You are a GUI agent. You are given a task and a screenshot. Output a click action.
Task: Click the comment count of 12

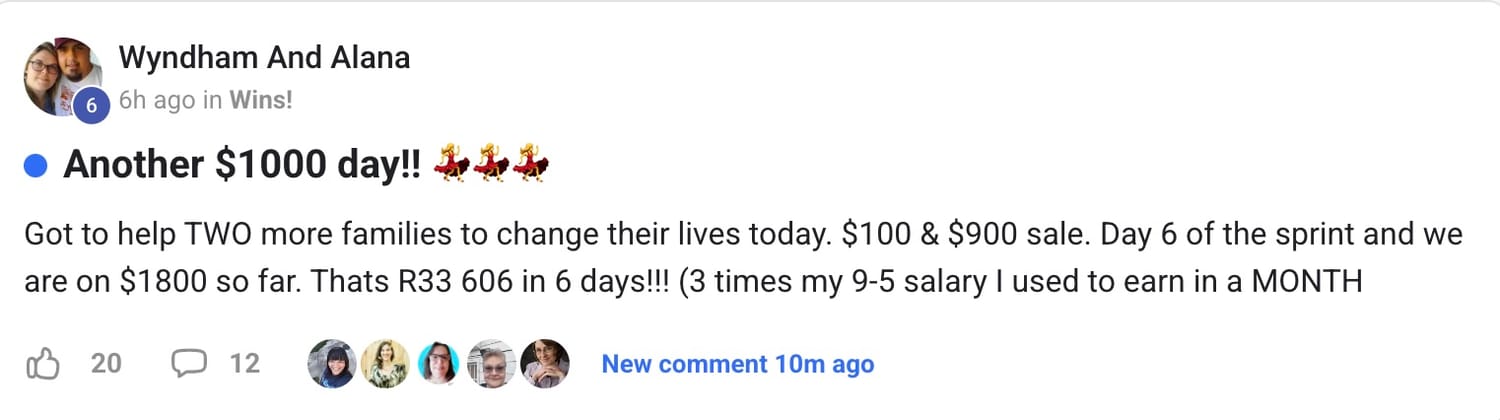245,365
